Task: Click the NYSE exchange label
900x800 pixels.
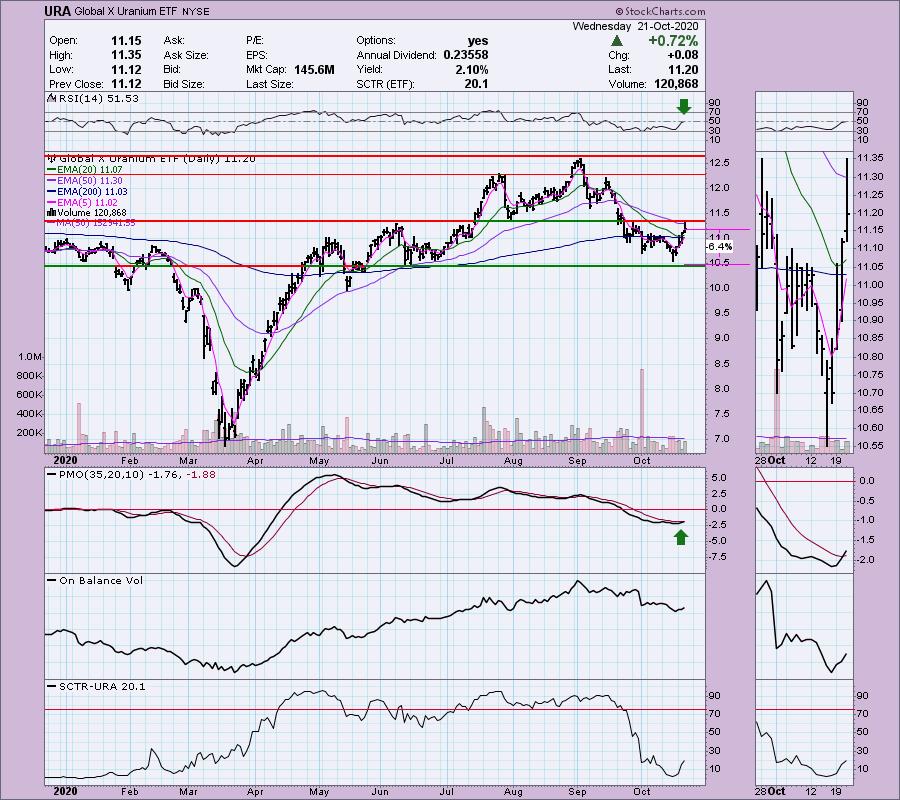Action: (196, 11)
